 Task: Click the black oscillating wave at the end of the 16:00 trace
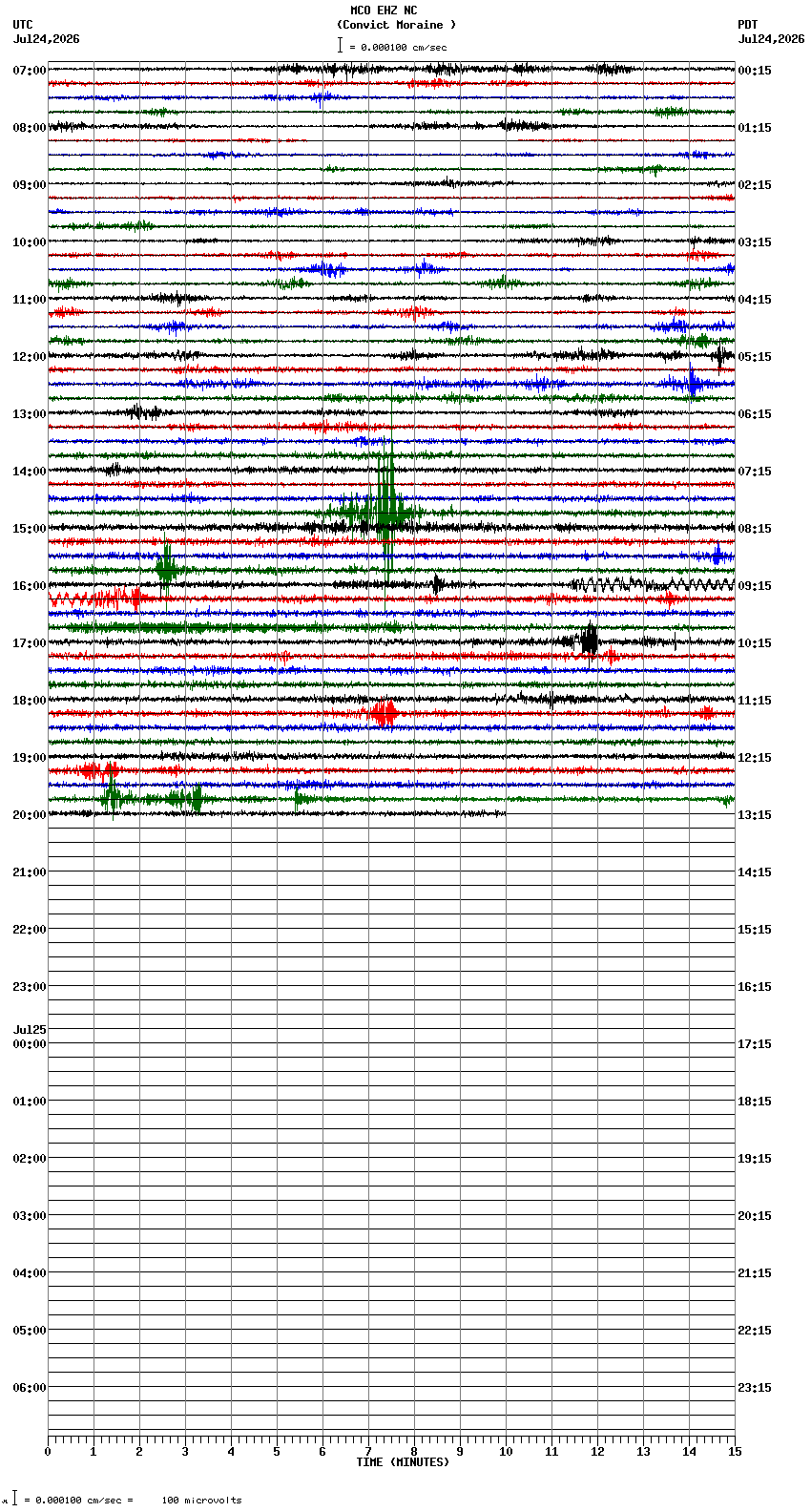[x=654, y=584]
